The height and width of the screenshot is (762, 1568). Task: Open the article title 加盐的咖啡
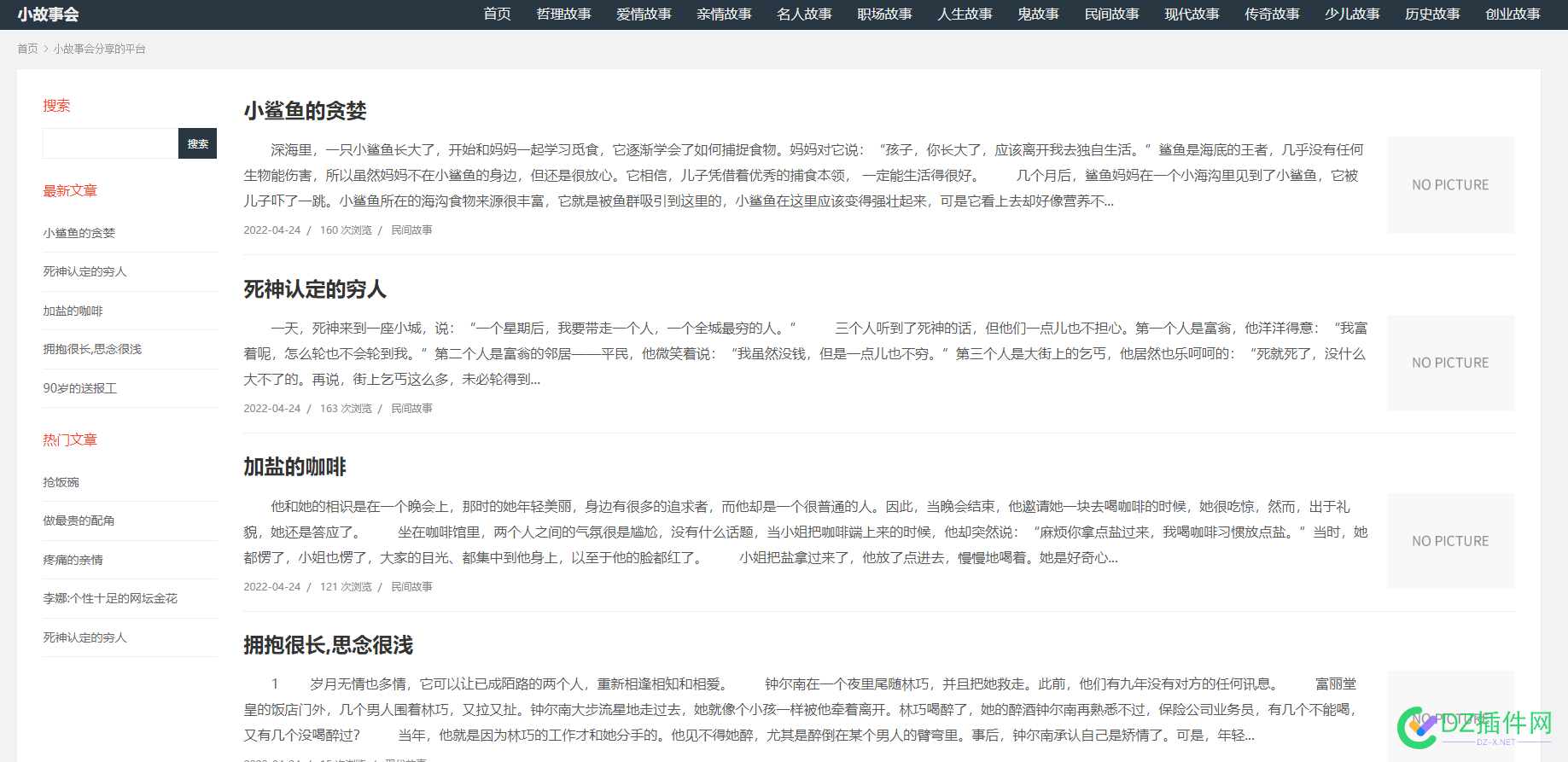tap(294, 467)
